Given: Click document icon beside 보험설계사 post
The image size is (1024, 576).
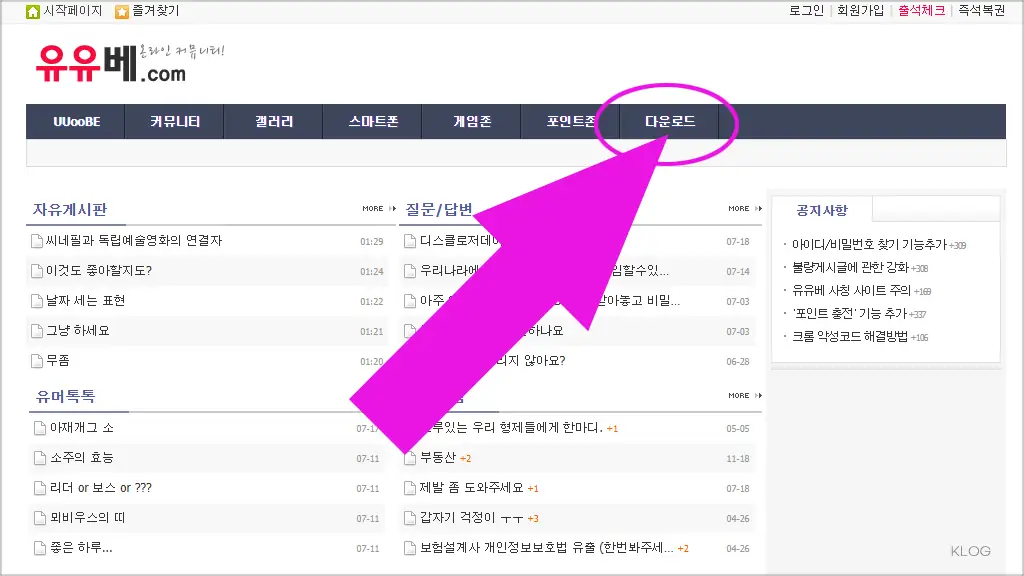Looking at the screenshot, I should pyautogui.click(x=410, y=549).
